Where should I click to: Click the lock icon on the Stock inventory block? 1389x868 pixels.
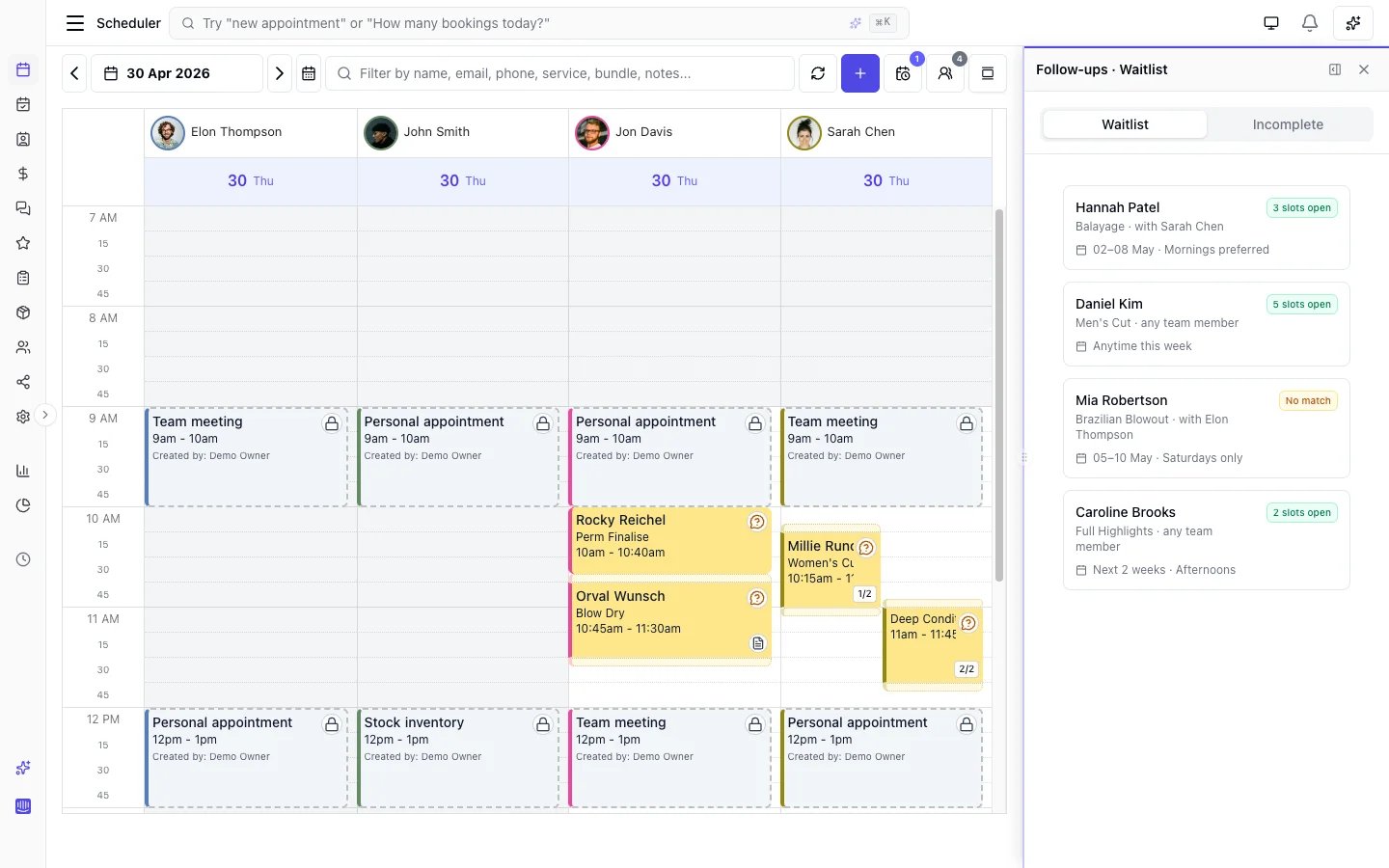[x=543, y=724]
